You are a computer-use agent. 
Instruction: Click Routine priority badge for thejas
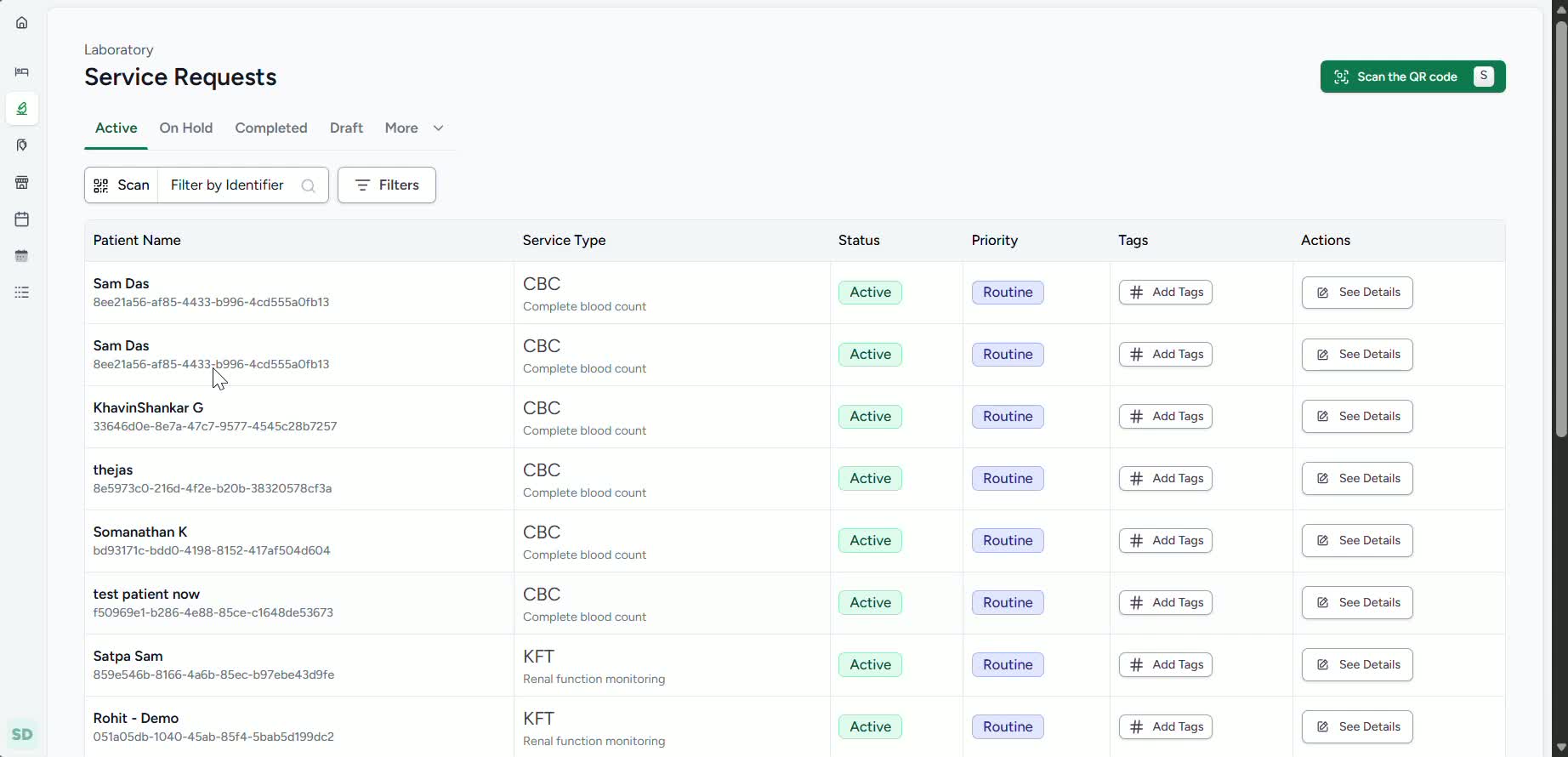1008,479
